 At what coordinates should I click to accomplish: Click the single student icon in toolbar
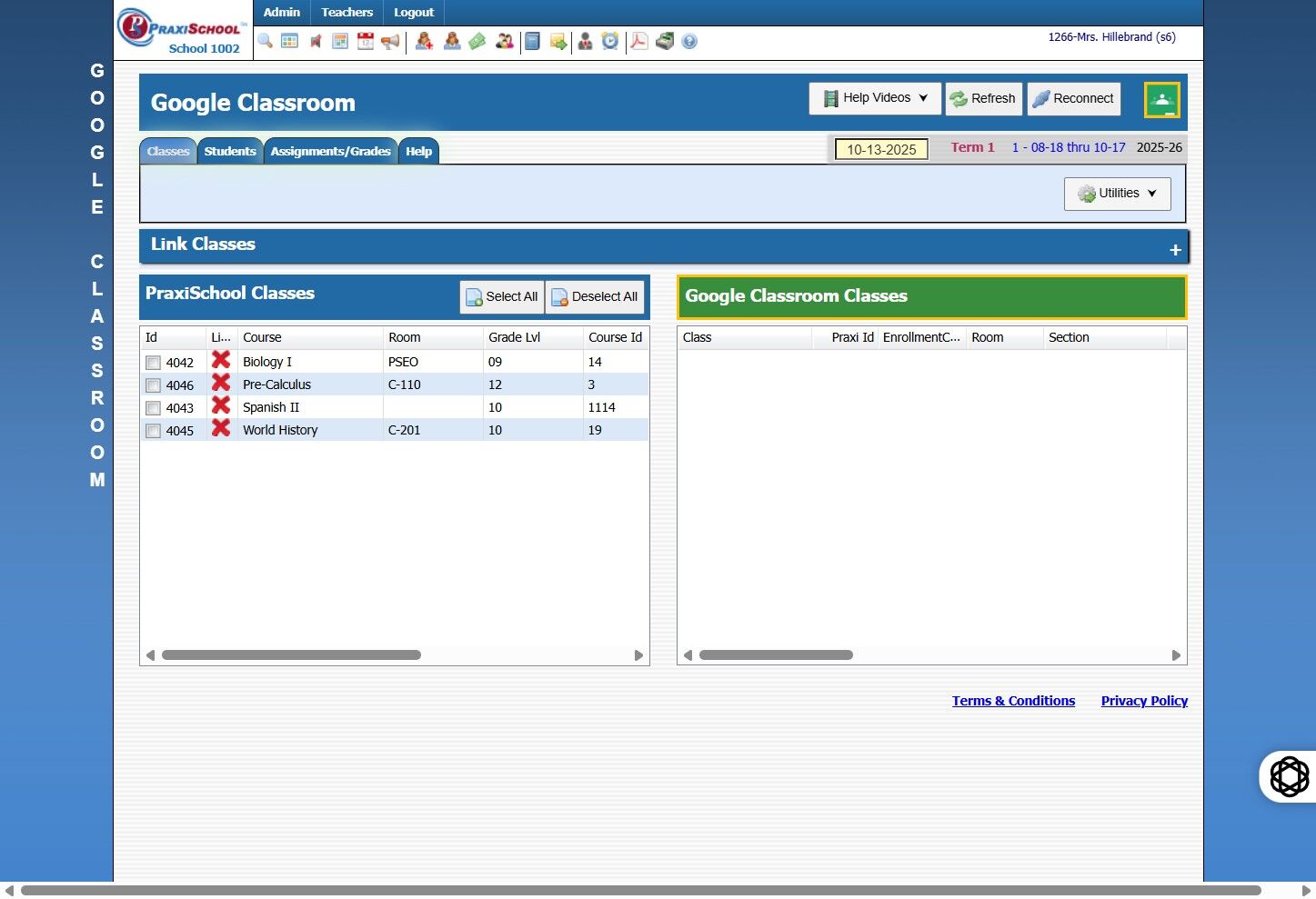tap(451, 41)
